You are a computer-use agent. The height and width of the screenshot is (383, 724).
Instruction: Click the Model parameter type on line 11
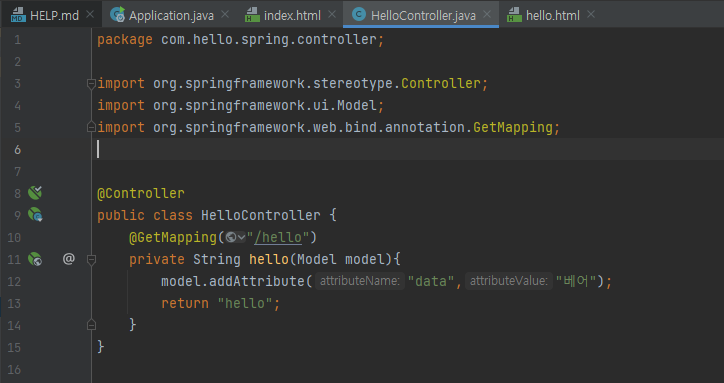click(x=317, y=259)
